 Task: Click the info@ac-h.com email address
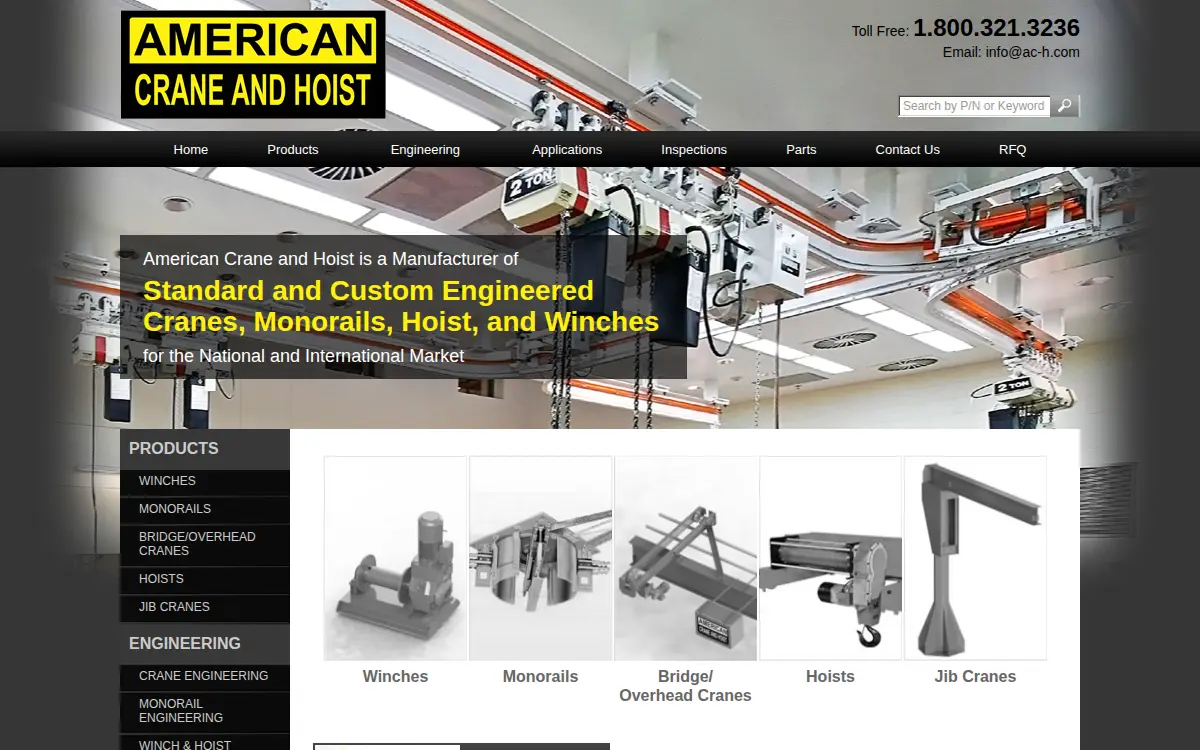tap(1032, 52)
